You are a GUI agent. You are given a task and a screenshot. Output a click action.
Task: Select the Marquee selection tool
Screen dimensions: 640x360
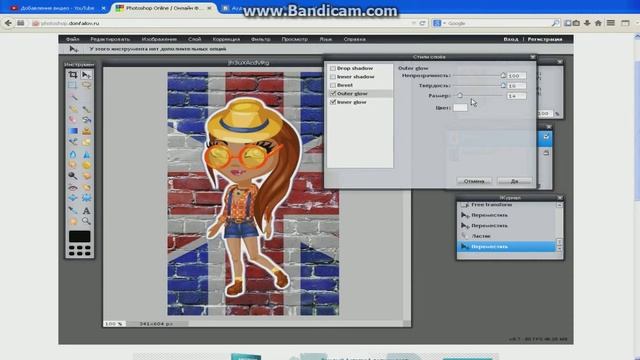[73, 85]
